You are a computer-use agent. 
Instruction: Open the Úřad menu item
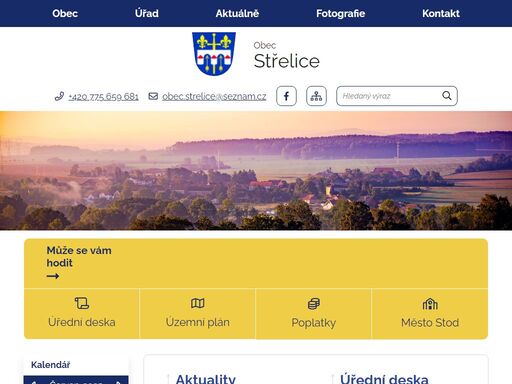(x=147, y=13)
